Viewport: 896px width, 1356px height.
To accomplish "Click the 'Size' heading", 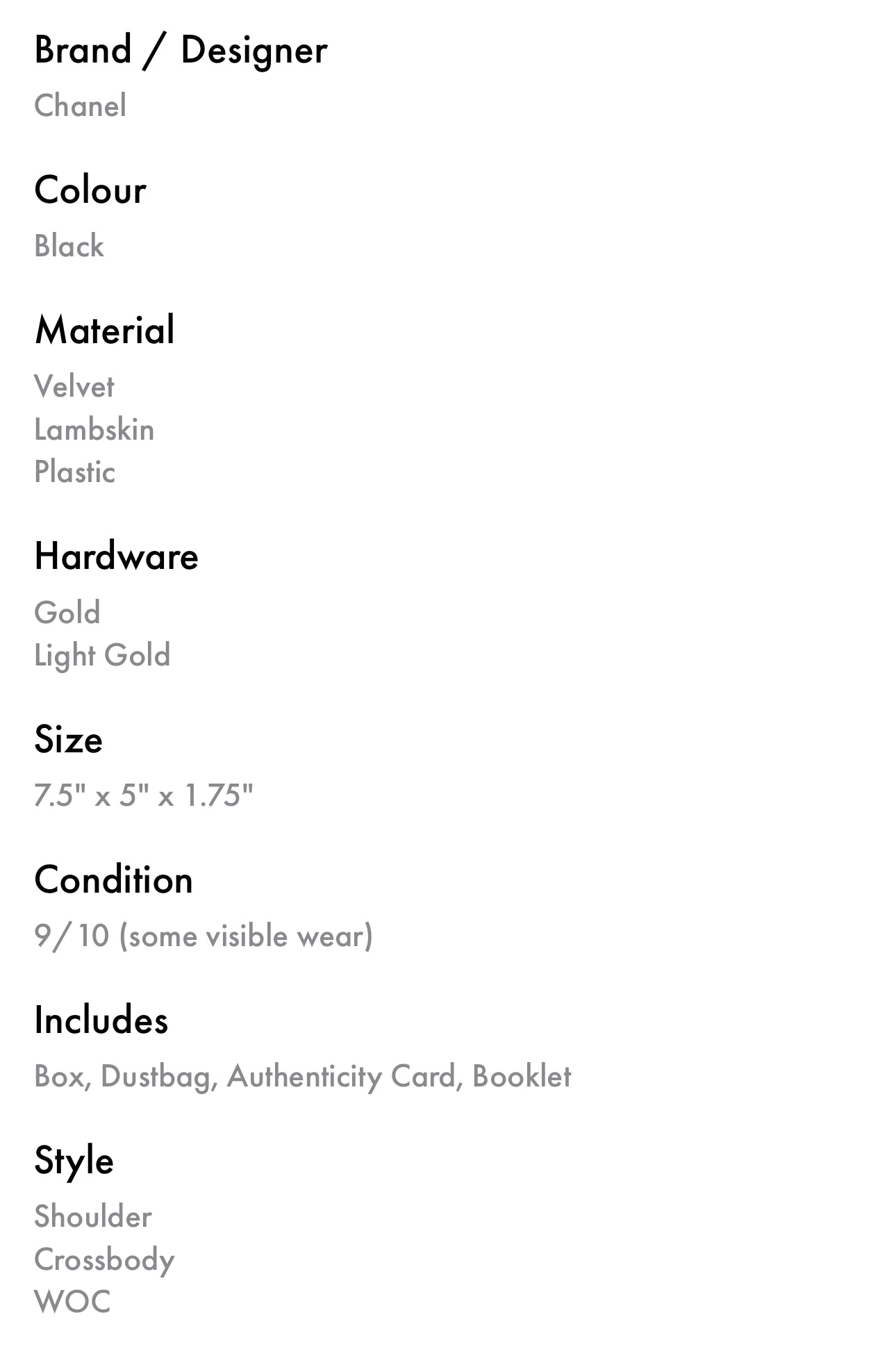I will pos(68,740).
